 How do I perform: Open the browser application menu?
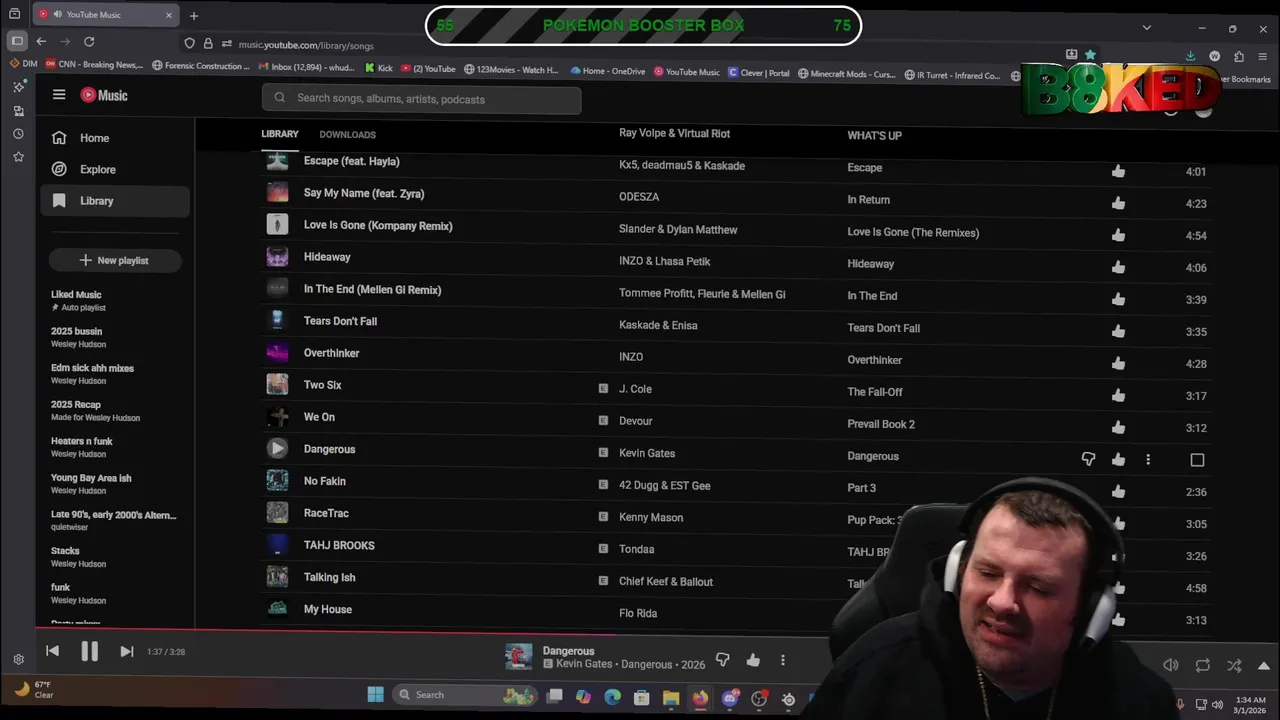[x=1263, y=56]
